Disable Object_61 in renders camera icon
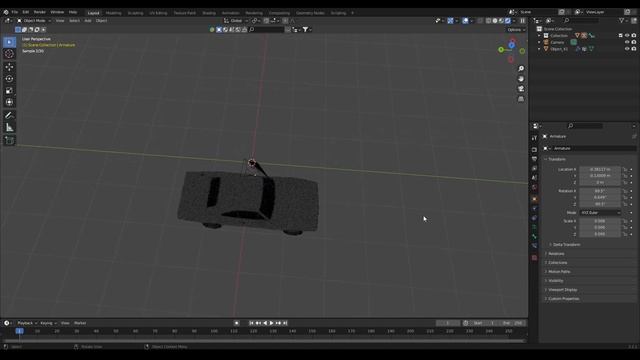This screenshot has height=360, width=640. [633, 49]
